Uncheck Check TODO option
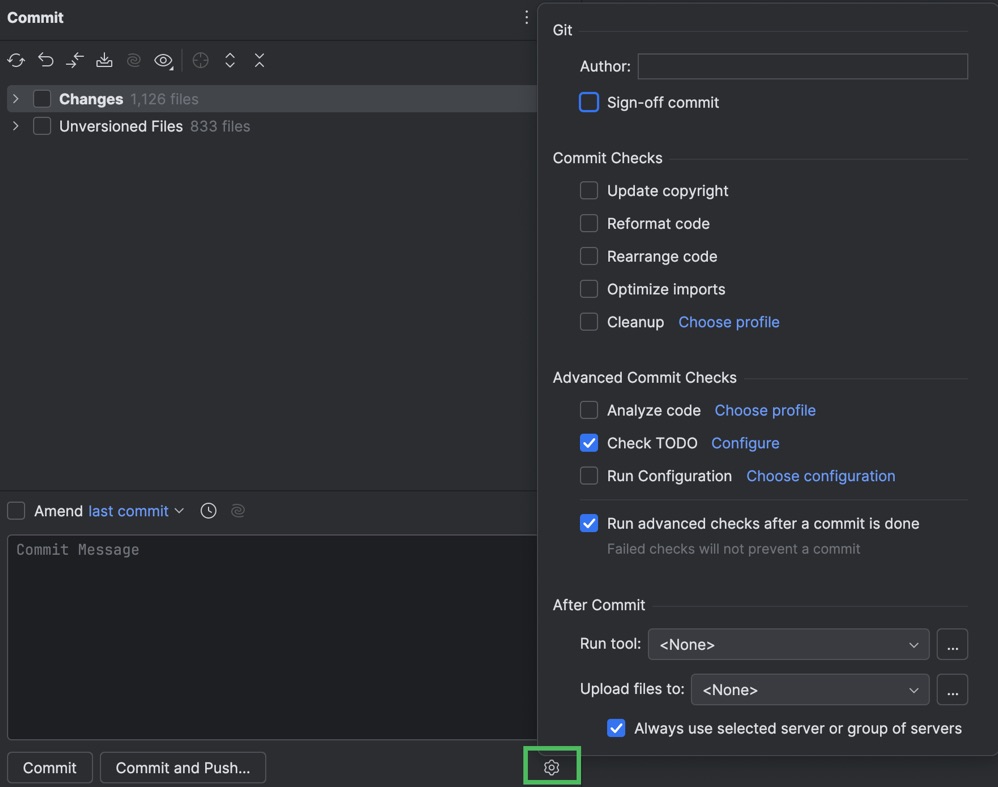 pos(589,443)
